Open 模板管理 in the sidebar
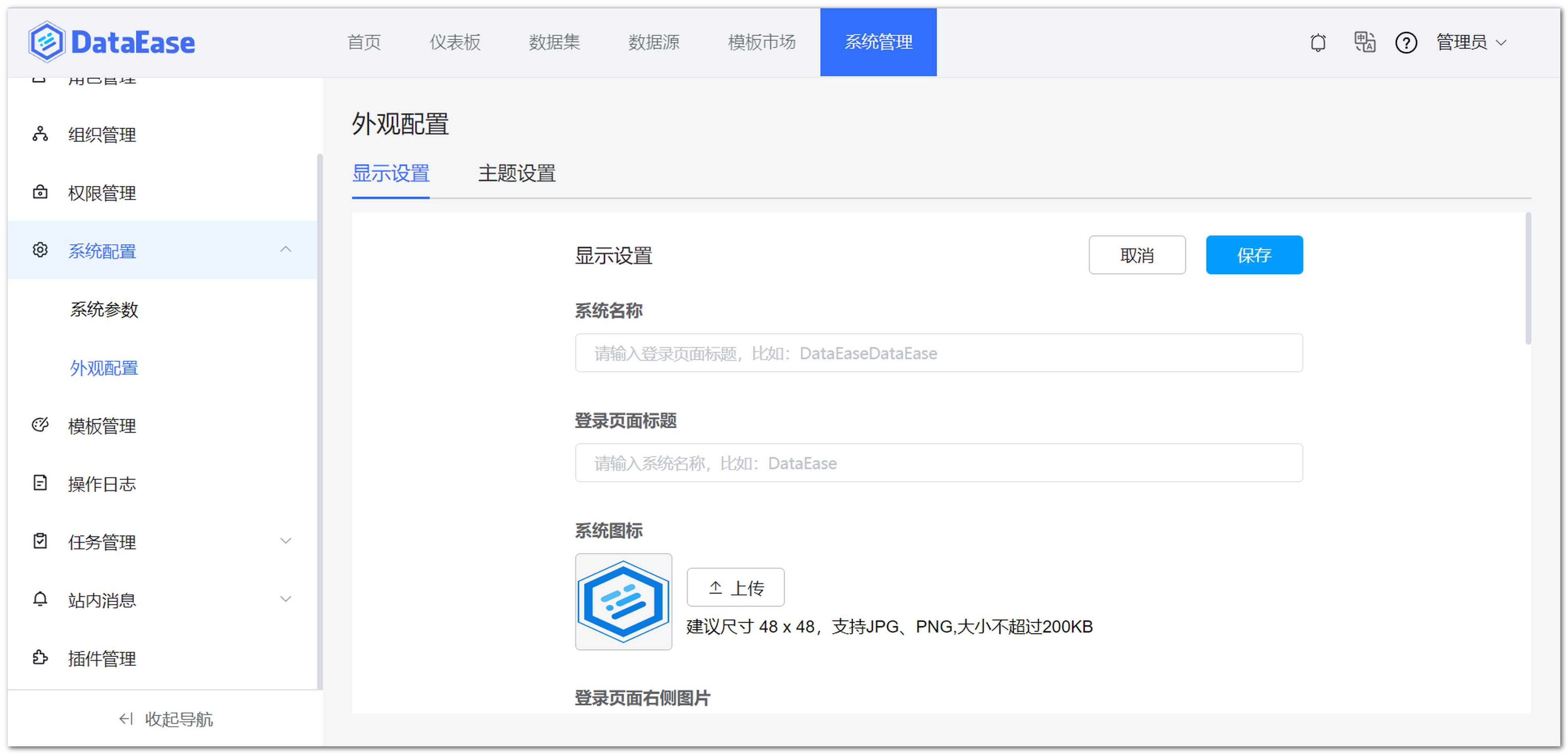1568x754 pixels. (x=102, y=425)
